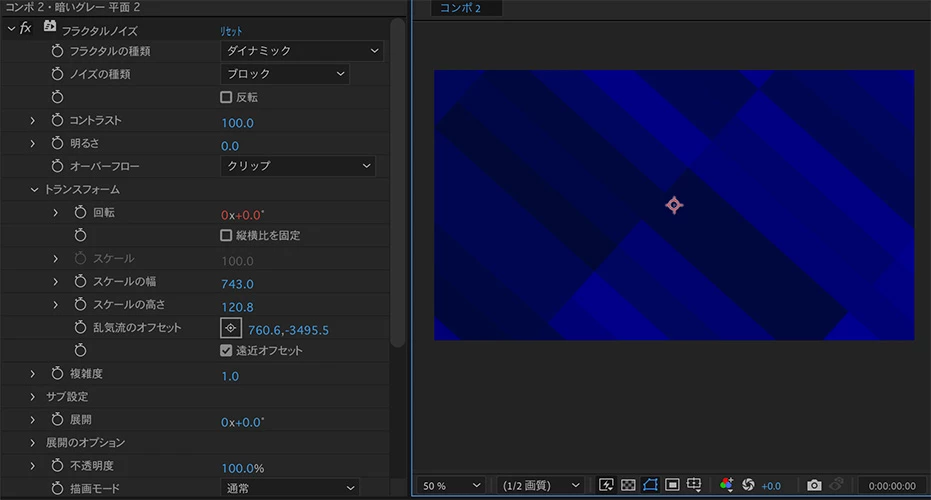Collapse the フラクタルノイズ effect group
The width and height of the screenshot is (931, 500).
11,29
